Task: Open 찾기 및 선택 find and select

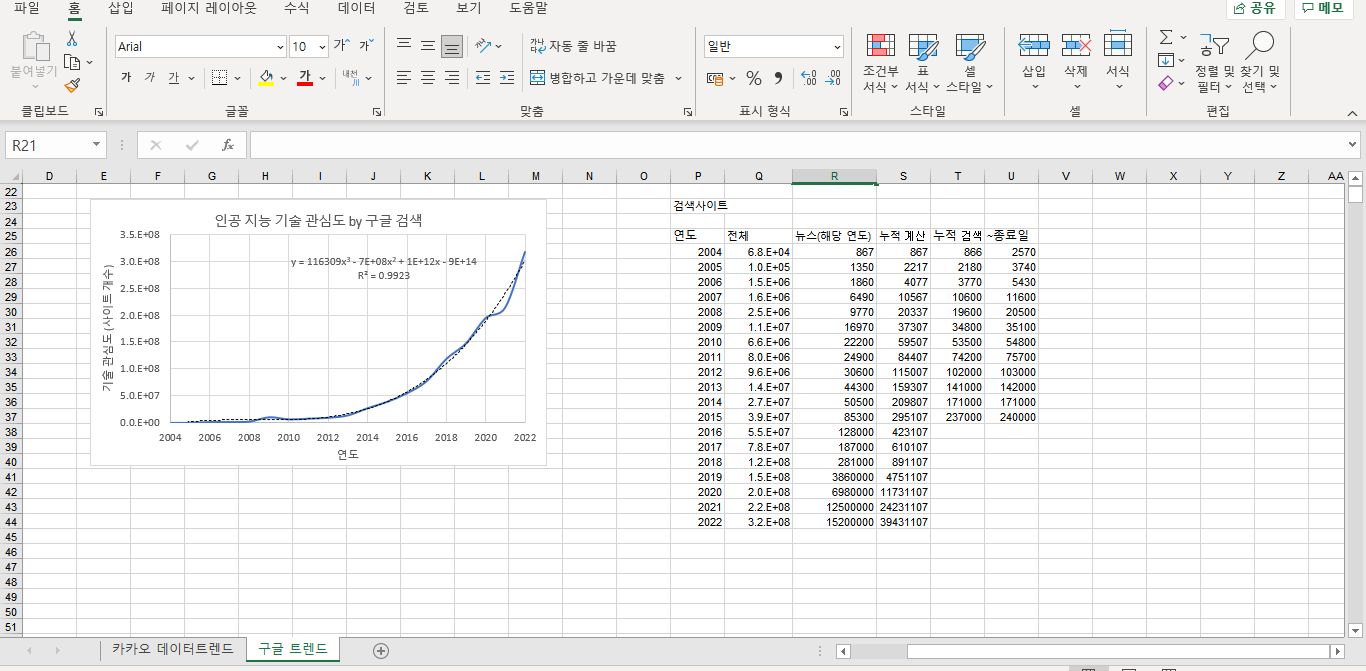Action: [x=1260, y=62]
